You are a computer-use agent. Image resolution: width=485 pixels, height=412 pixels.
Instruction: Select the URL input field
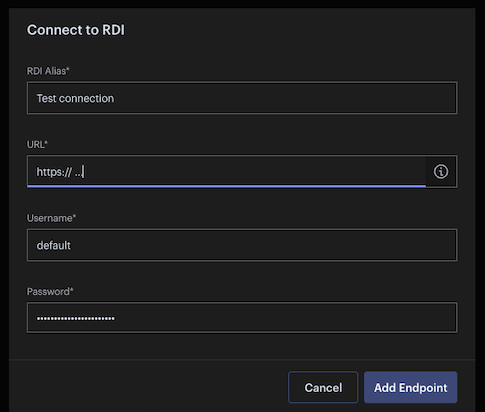tap(227, 172)
